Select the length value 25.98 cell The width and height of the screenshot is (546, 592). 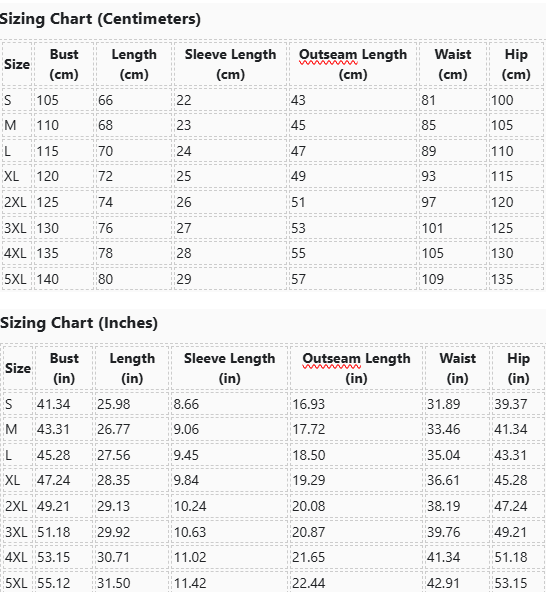(132, 404)
